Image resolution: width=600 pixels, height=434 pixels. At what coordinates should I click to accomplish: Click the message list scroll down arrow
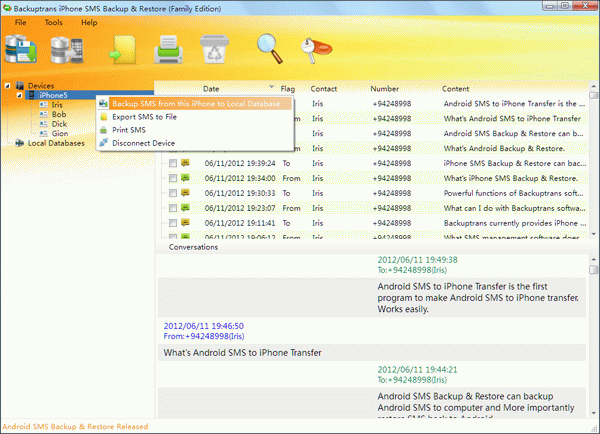(x=593, y=234)
